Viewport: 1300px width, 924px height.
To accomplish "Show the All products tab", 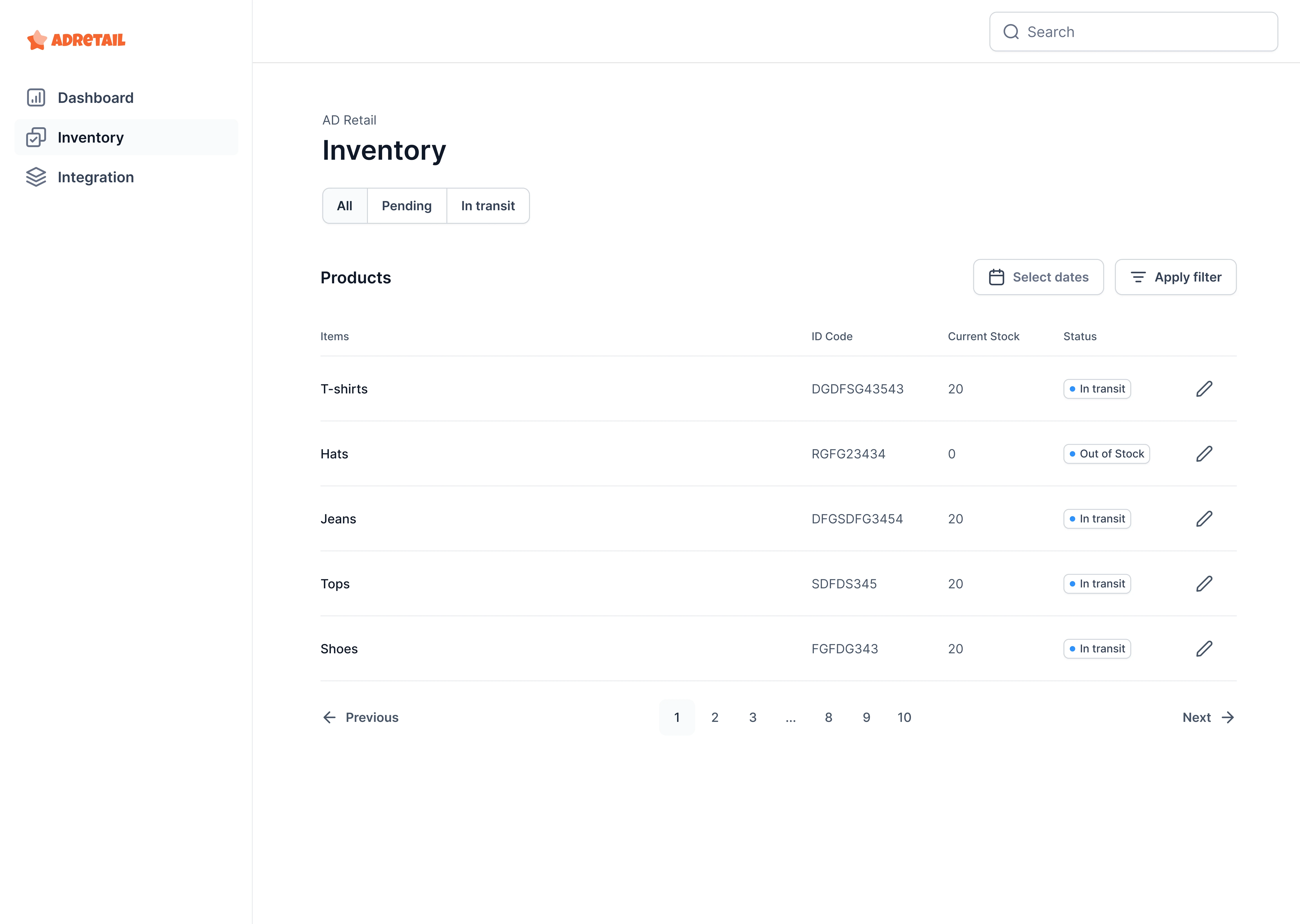I will click(x=344, y=206).
